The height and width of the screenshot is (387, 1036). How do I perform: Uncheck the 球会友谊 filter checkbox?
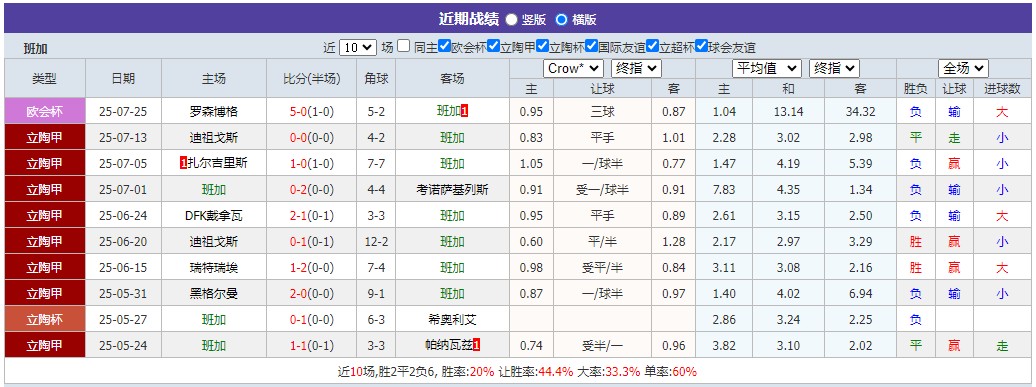pos(701,47)
